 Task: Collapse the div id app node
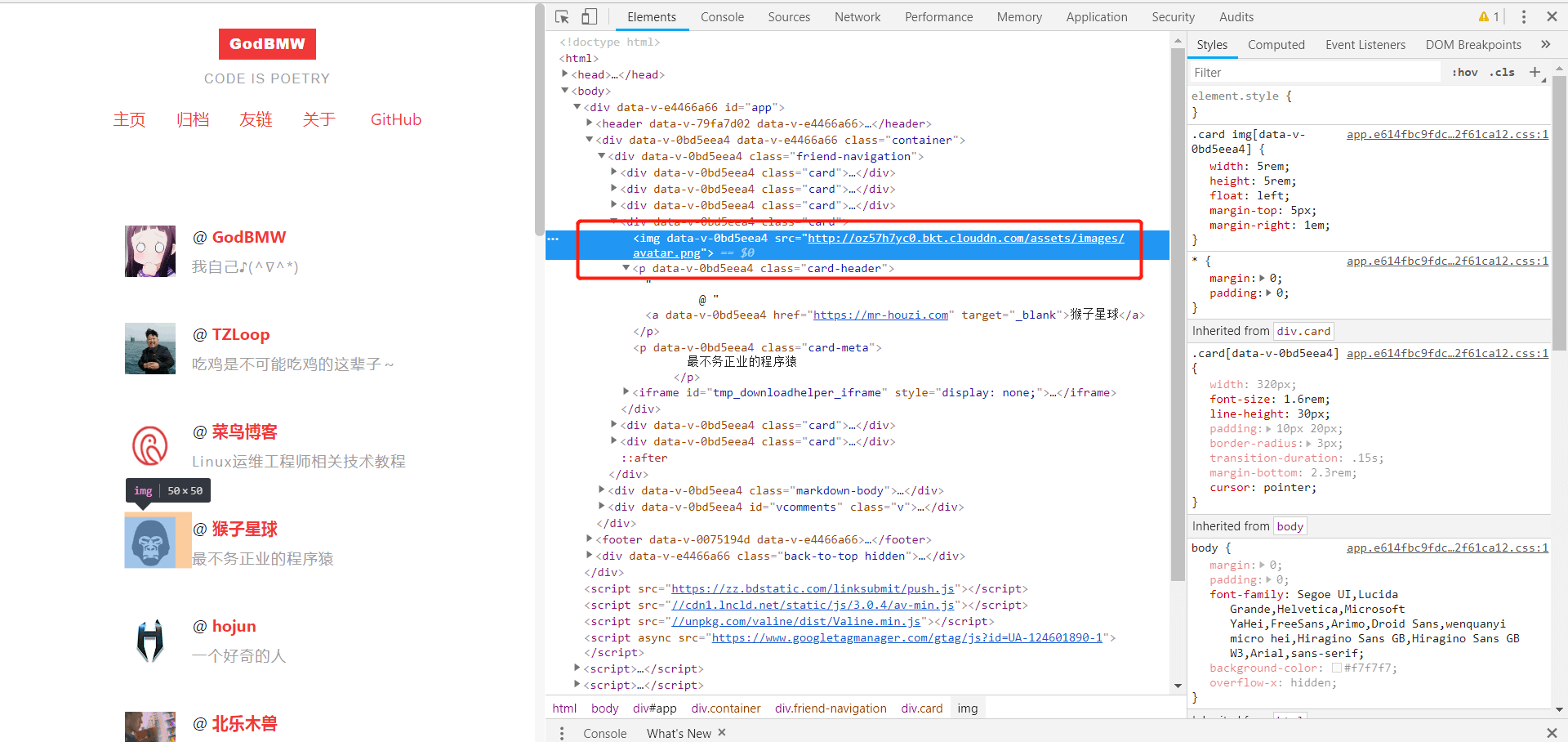[x=577, y=106]
